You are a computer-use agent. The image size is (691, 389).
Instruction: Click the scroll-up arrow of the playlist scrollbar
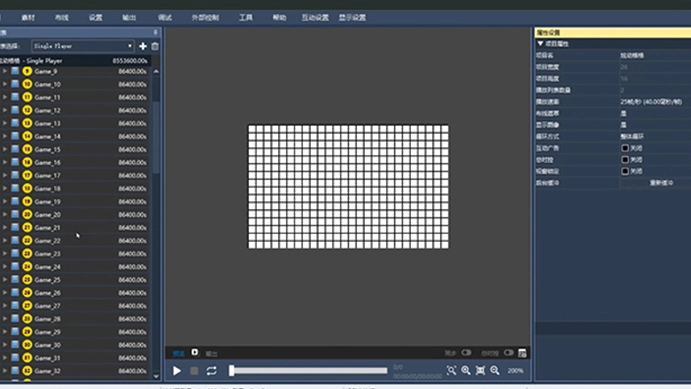point(156,71)
